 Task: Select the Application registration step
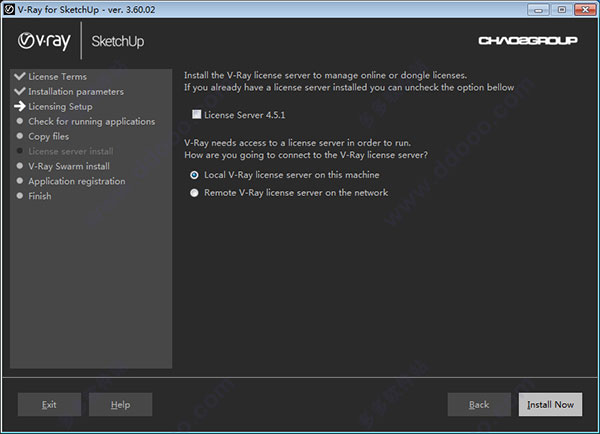point(77,181)
